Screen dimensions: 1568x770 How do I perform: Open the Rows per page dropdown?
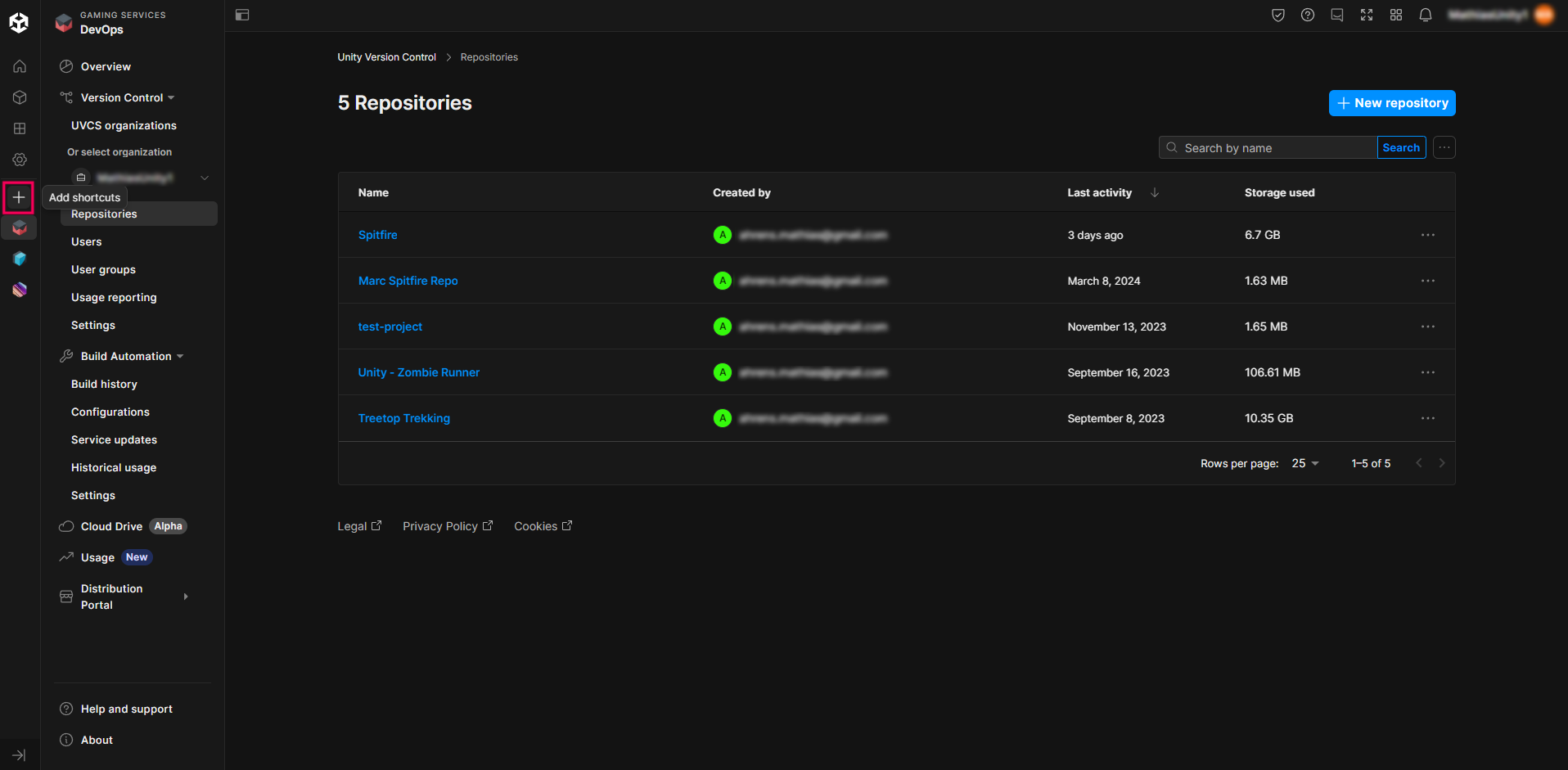[x=1304, y=463]
